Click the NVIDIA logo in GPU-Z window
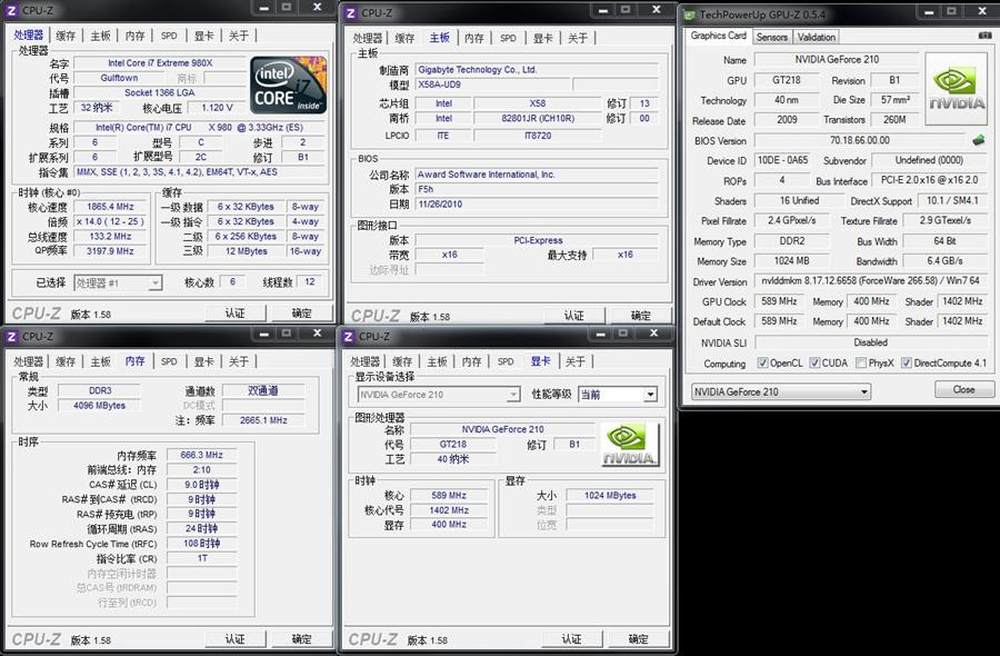Viewport: 1000px width, 656px height. 955,88
